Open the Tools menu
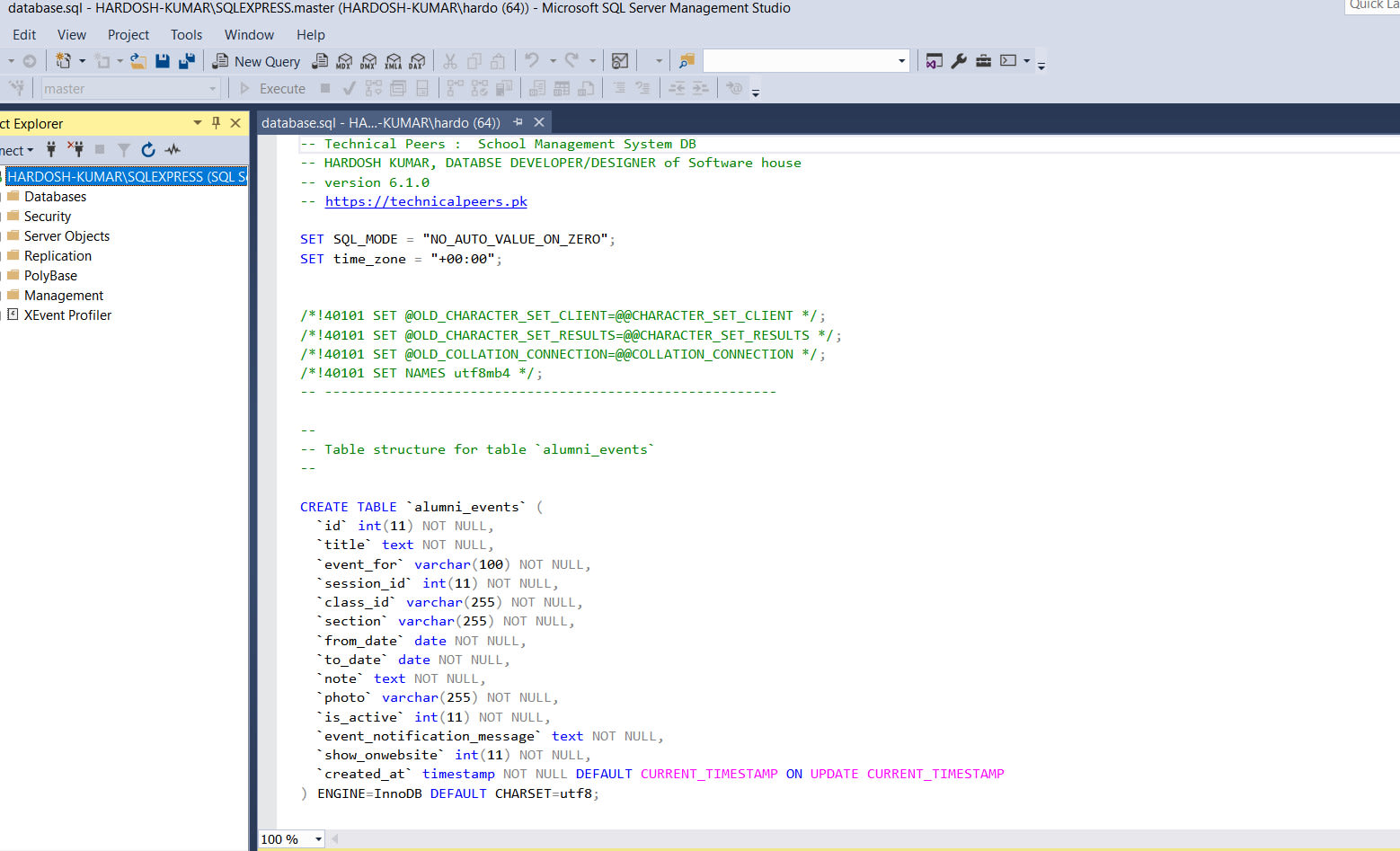The width and height of the screenshot is (1400, 851). (x=186, y=35)
